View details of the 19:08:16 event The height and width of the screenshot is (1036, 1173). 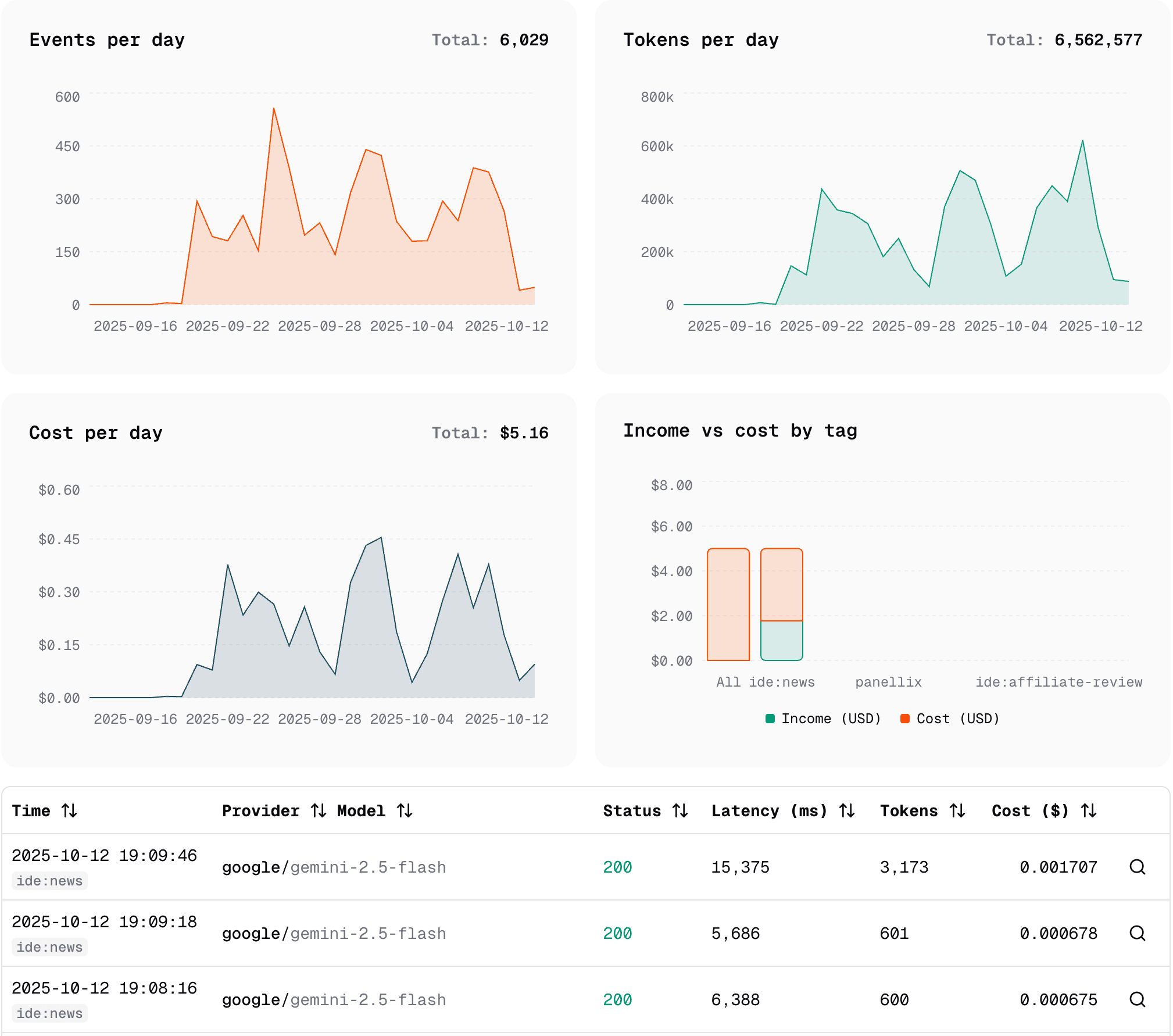pos(1137,999)
